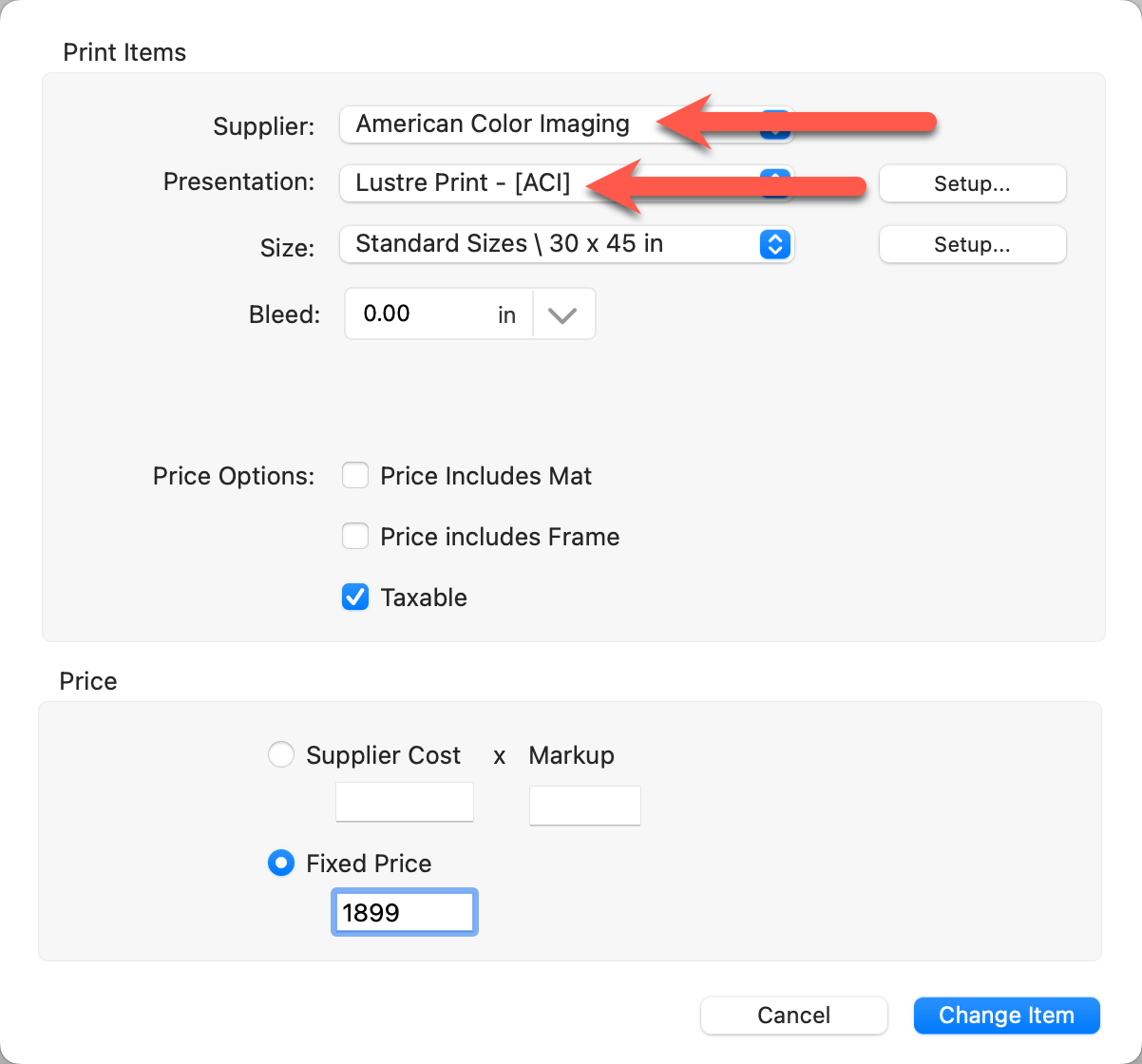Expand the Size dropdown menu
The image size is (1142, 1064).
[551, 244]
